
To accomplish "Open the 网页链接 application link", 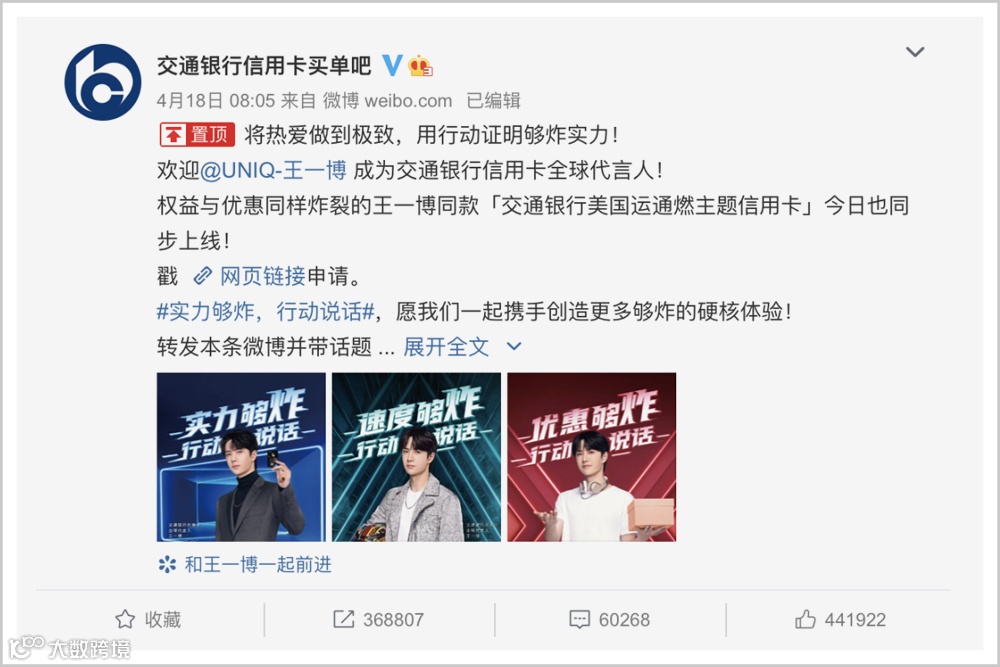I will (263, 276).
